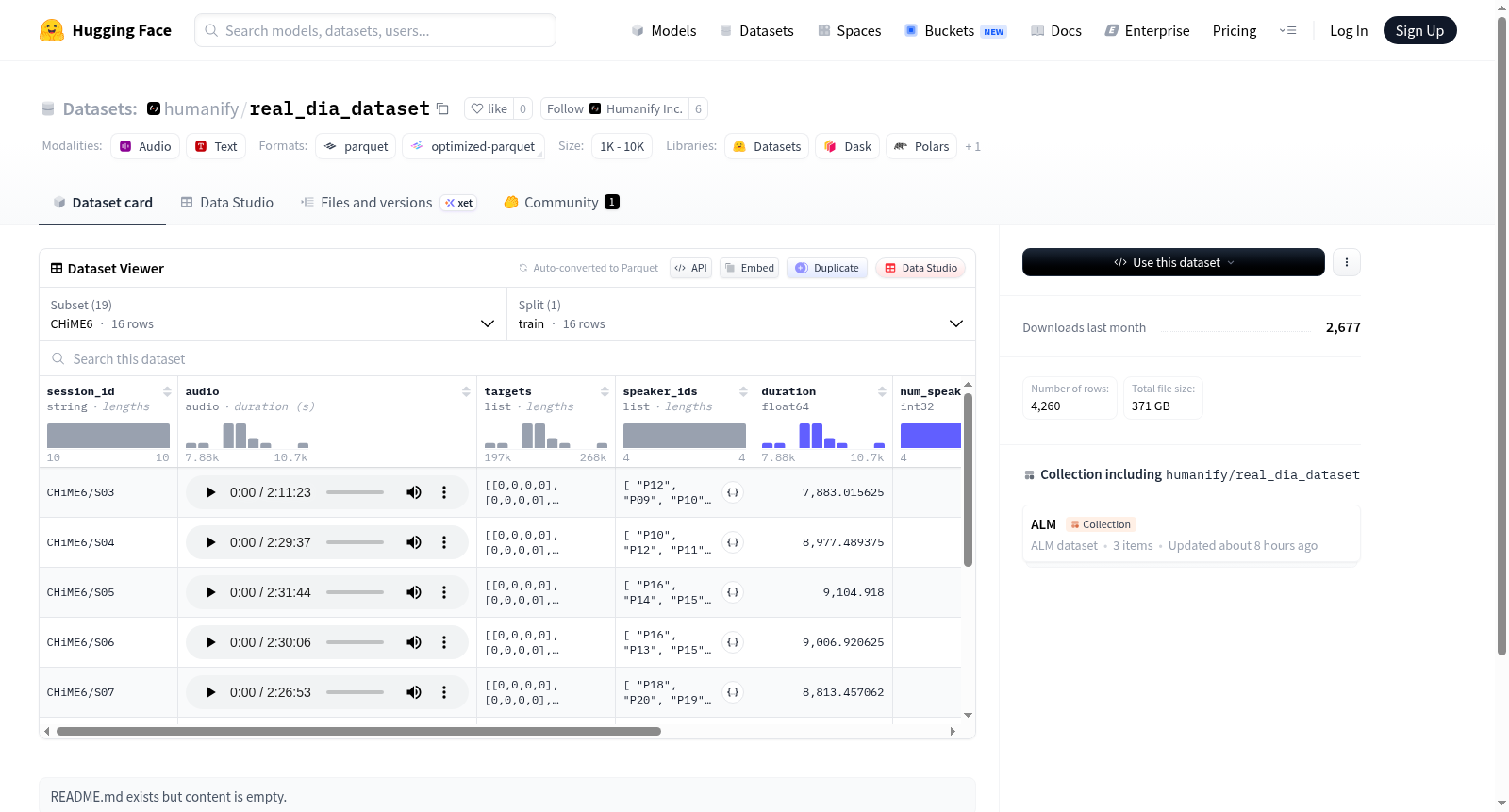Seek in the CHiME6/S07 audio progress bar

(355, 692)
